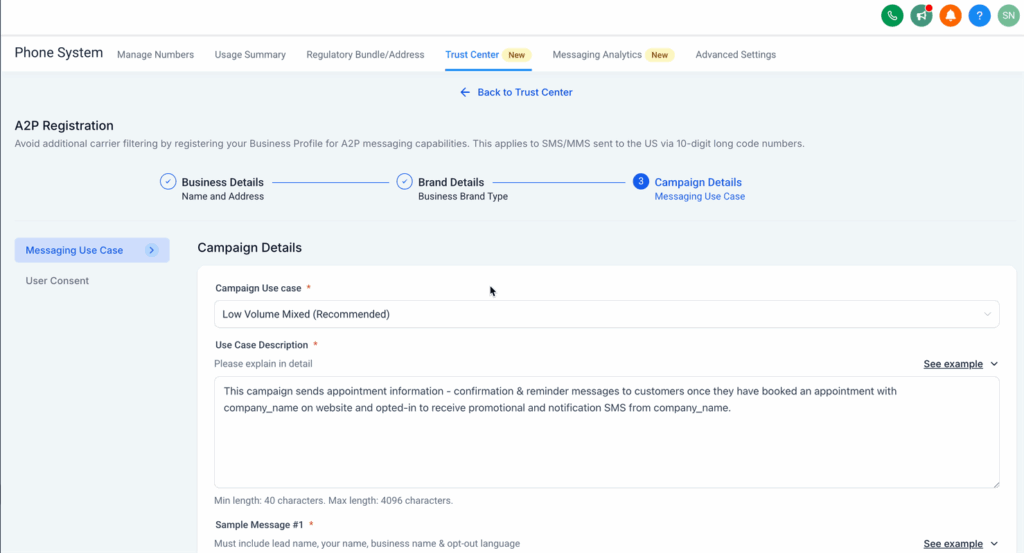This screenshot has height=553, width=1024.
Task: Click the Use Case Description field label
Action: pos(261,345)
